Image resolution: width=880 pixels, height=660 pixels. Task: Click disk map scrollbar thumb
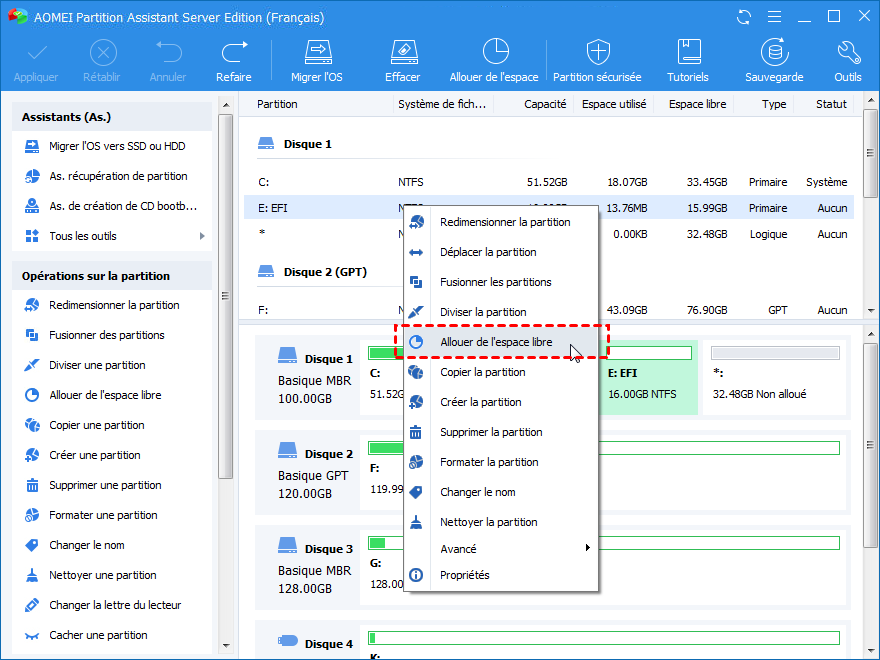point(870,445)
